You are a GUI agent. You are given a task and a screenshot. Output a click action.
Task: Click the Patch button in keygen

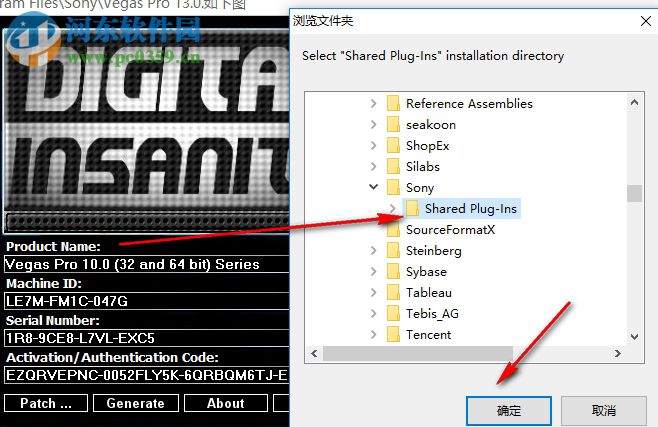(x=46, y=403)
